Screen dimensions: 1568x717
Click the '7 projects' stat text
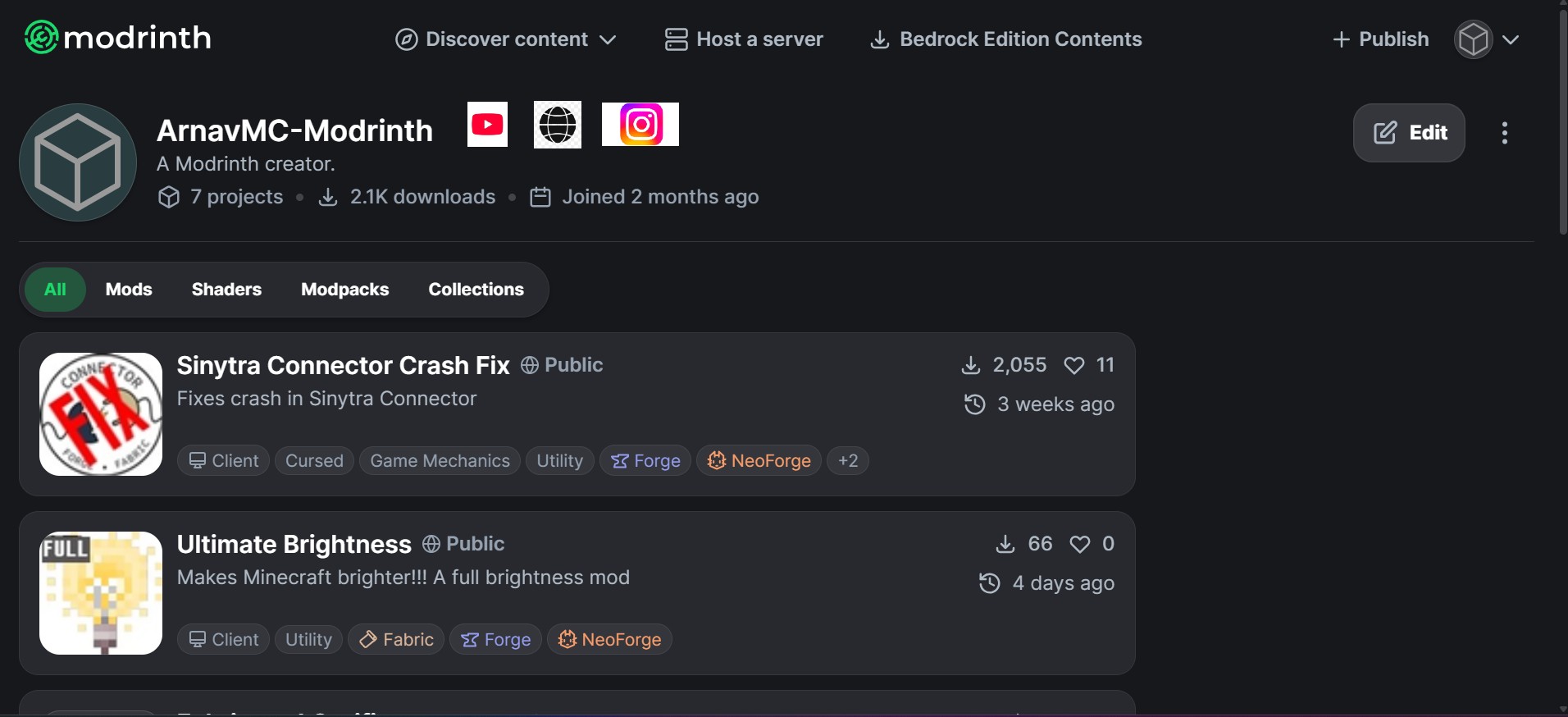coord(237,197)
